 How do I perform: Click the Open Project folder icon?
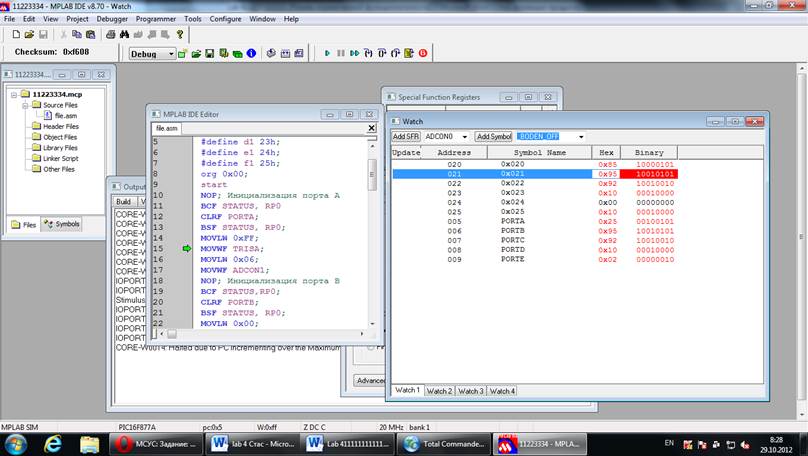pyautogui.click(x=196, y=53)
